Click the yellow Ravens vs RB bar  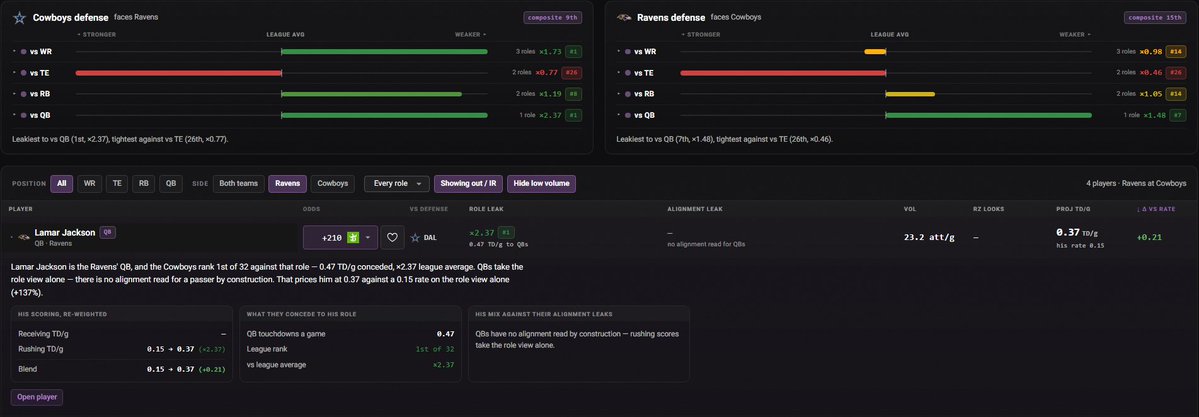910,94
